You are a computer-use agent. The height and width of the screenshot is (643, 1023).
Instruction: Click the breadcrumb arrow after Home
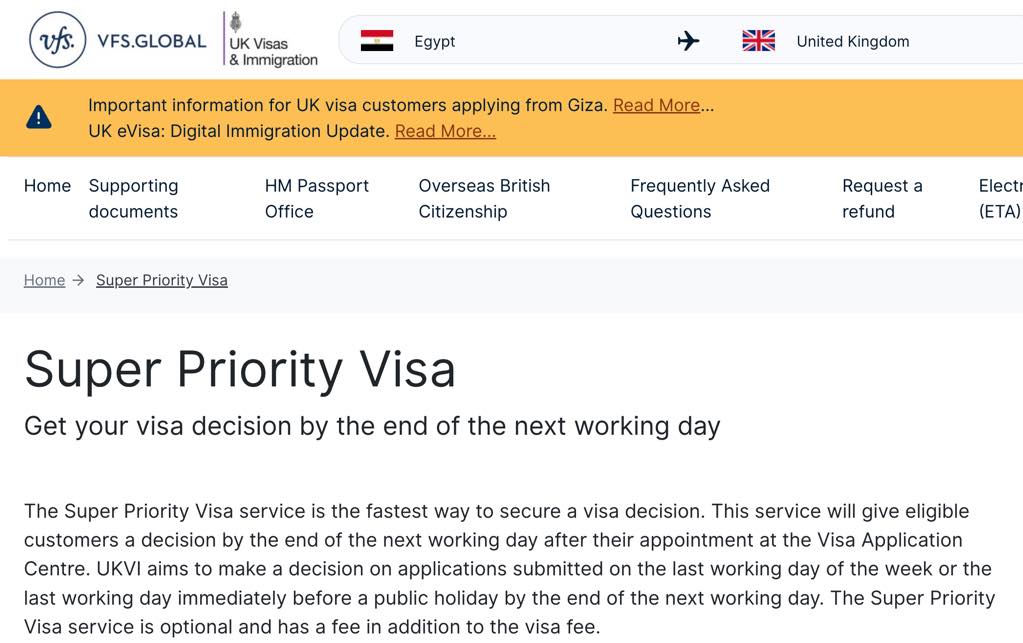click(79, 280)
